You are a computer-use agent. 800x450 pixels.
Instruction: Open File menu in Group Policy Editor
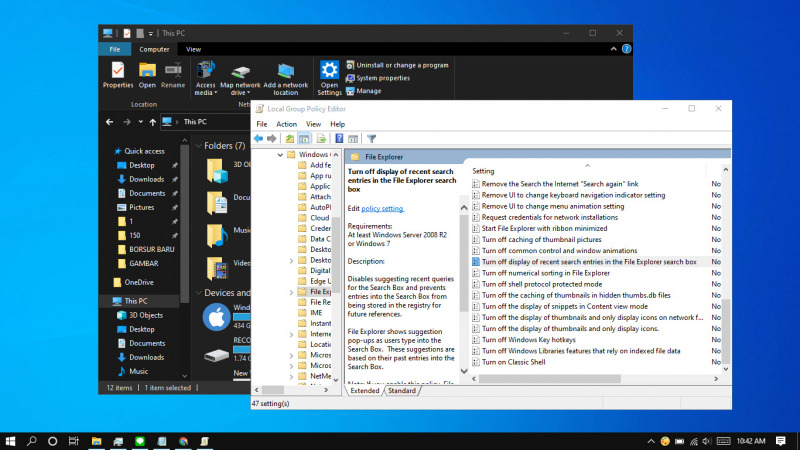(x=262, y=124)
